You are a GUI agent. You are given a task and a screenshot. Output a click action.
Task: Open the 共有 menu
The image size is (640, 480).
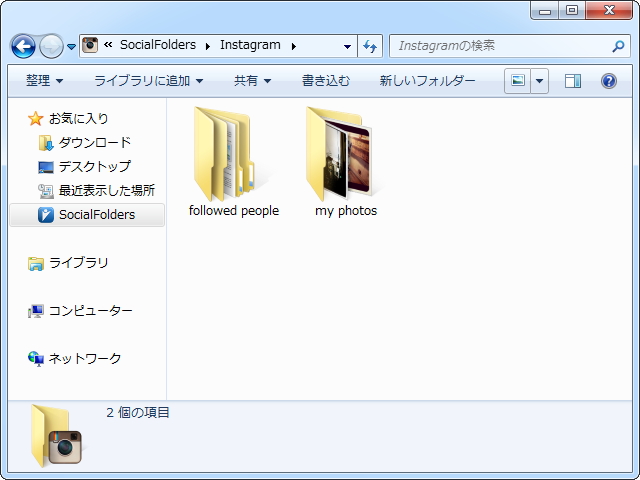coord(252,81)
